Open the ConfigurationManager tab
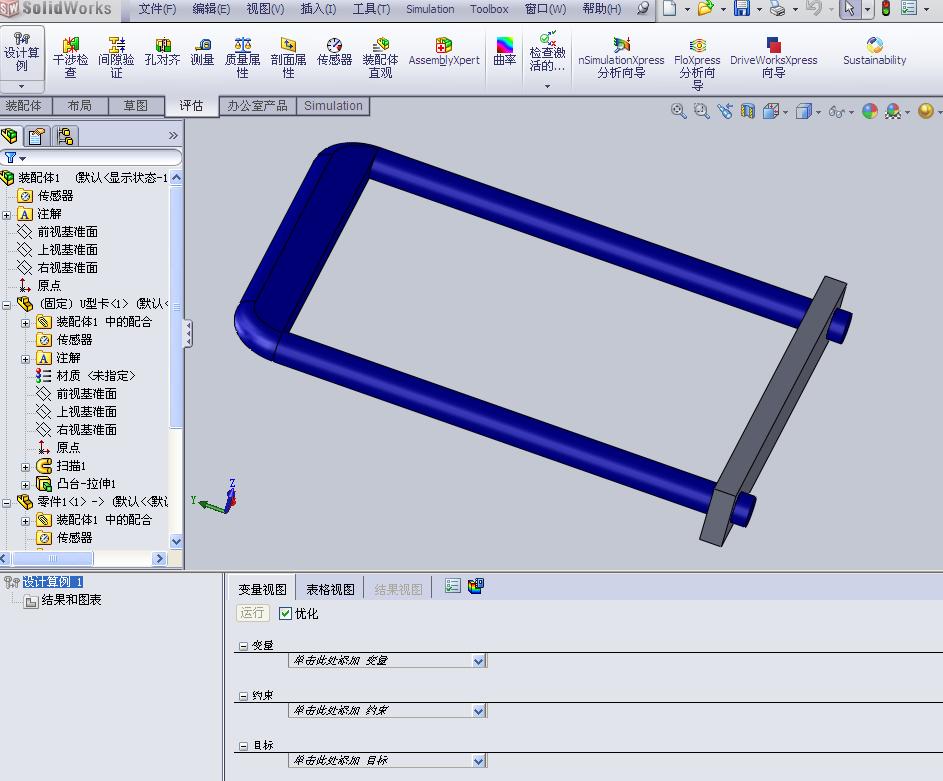Viewport: 943px width, 781px height. click(65, 136)
